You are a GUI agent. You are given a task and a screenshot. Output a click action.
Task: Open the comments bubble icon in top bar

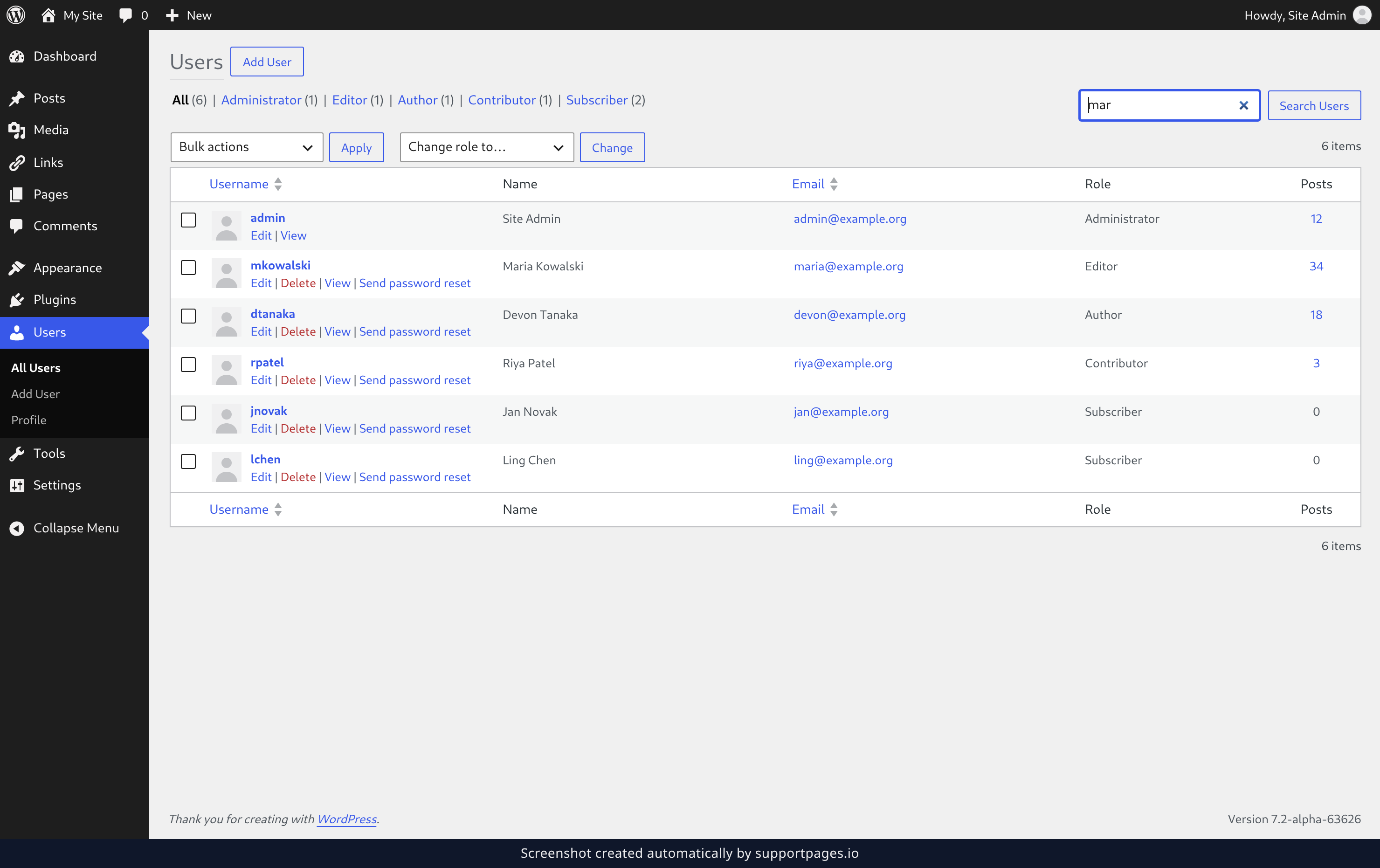click(125, 15)
